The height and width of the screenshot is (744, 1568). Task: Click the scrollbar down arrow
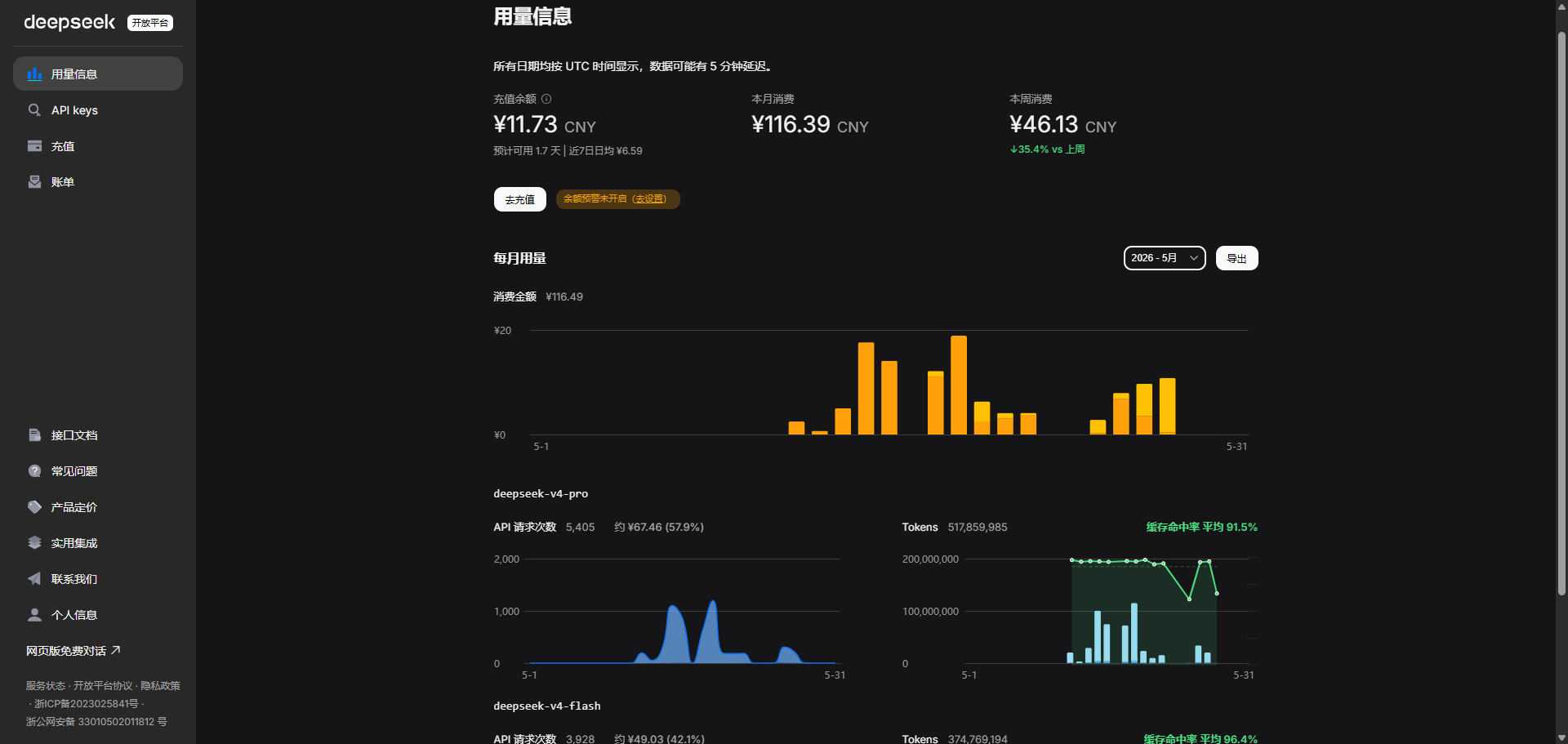click(x=1561, y=737)
